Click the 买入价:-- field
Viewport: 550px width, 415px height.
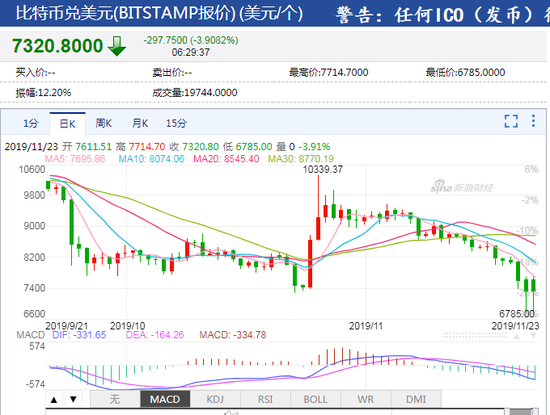35,73
